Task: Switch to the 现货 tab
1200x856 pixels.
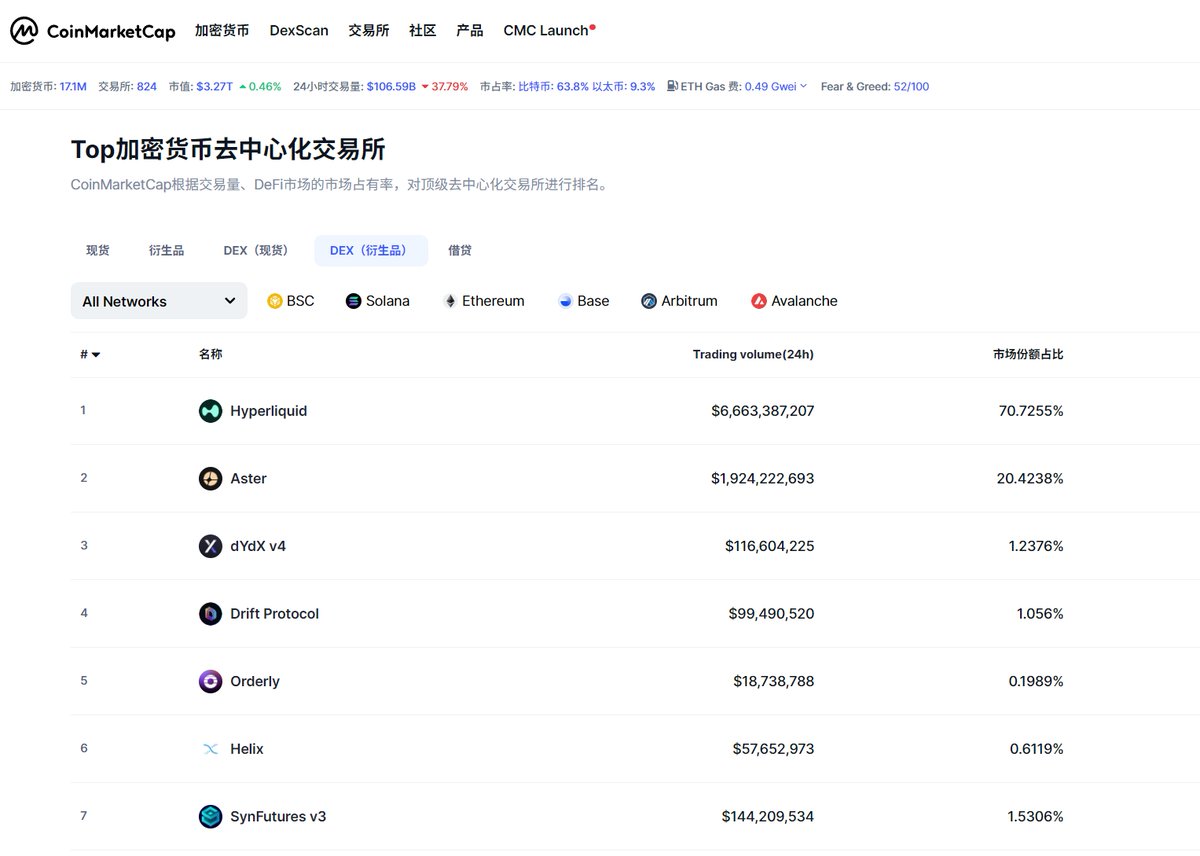Action: (x=98, y=251)
